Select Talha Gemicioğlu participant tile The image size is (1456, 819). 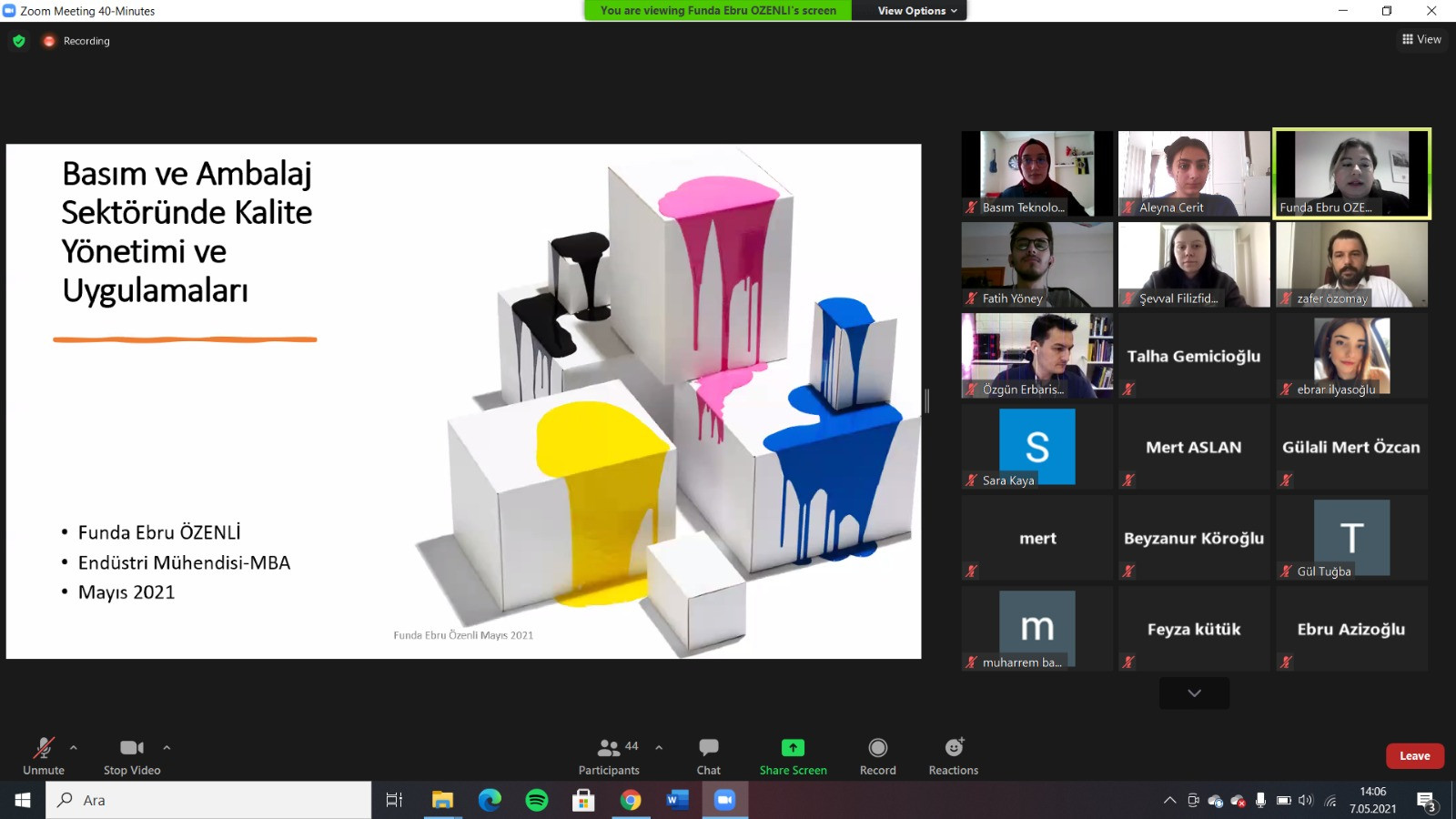click(1194, 356)
